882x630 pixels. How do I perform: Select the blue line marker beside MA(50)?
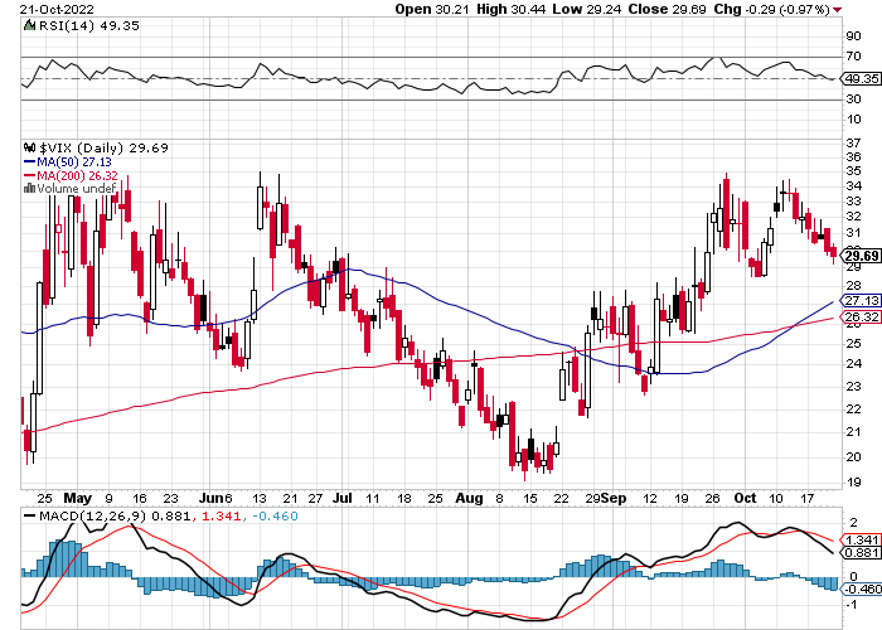(x=27, y=161)
